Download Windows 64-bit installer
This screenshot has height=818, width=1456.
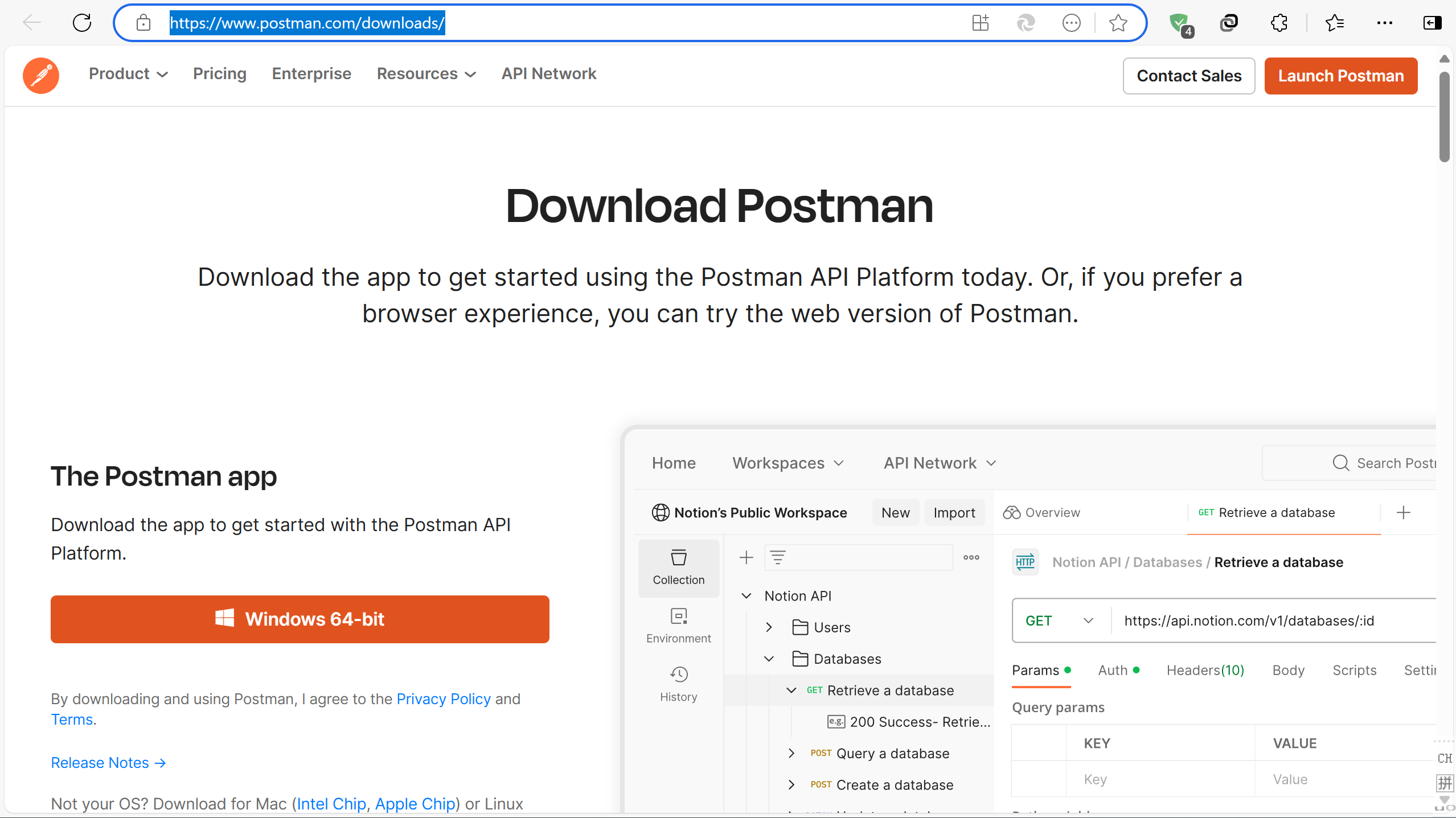click(300, 619)
